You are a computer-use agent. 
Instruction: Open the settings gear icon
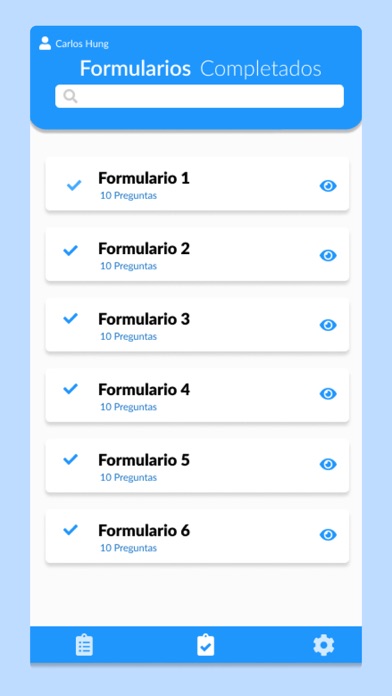click(324, 645)
